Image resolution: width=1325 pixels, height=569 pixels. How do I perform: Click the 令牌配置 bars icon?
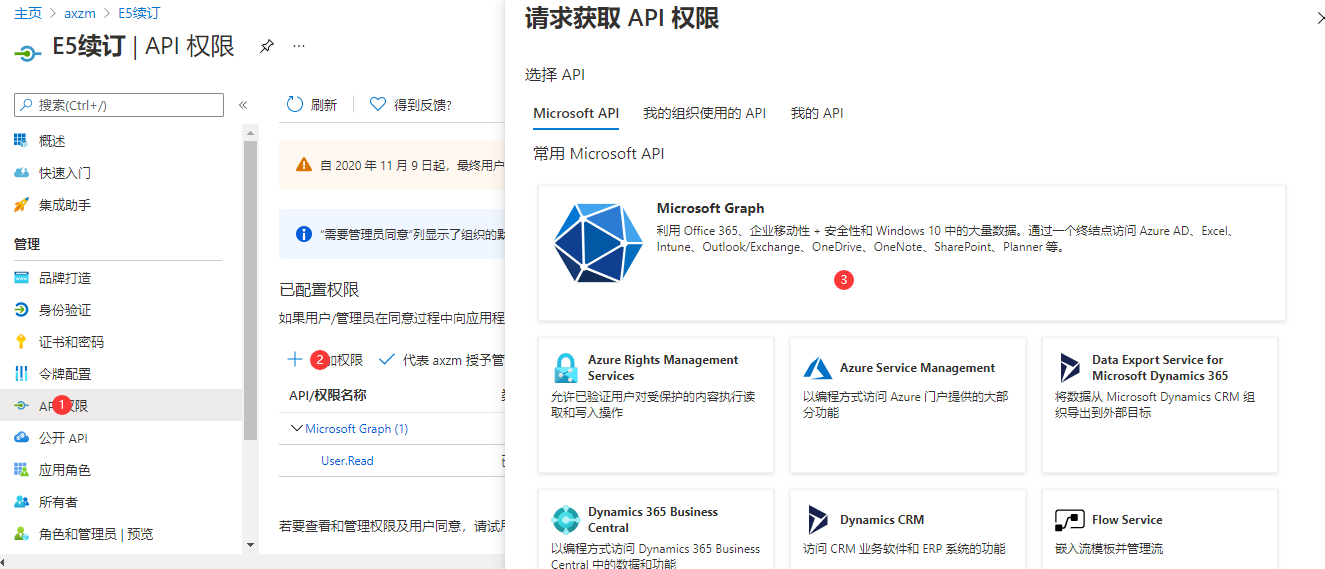tap(21, 374)
